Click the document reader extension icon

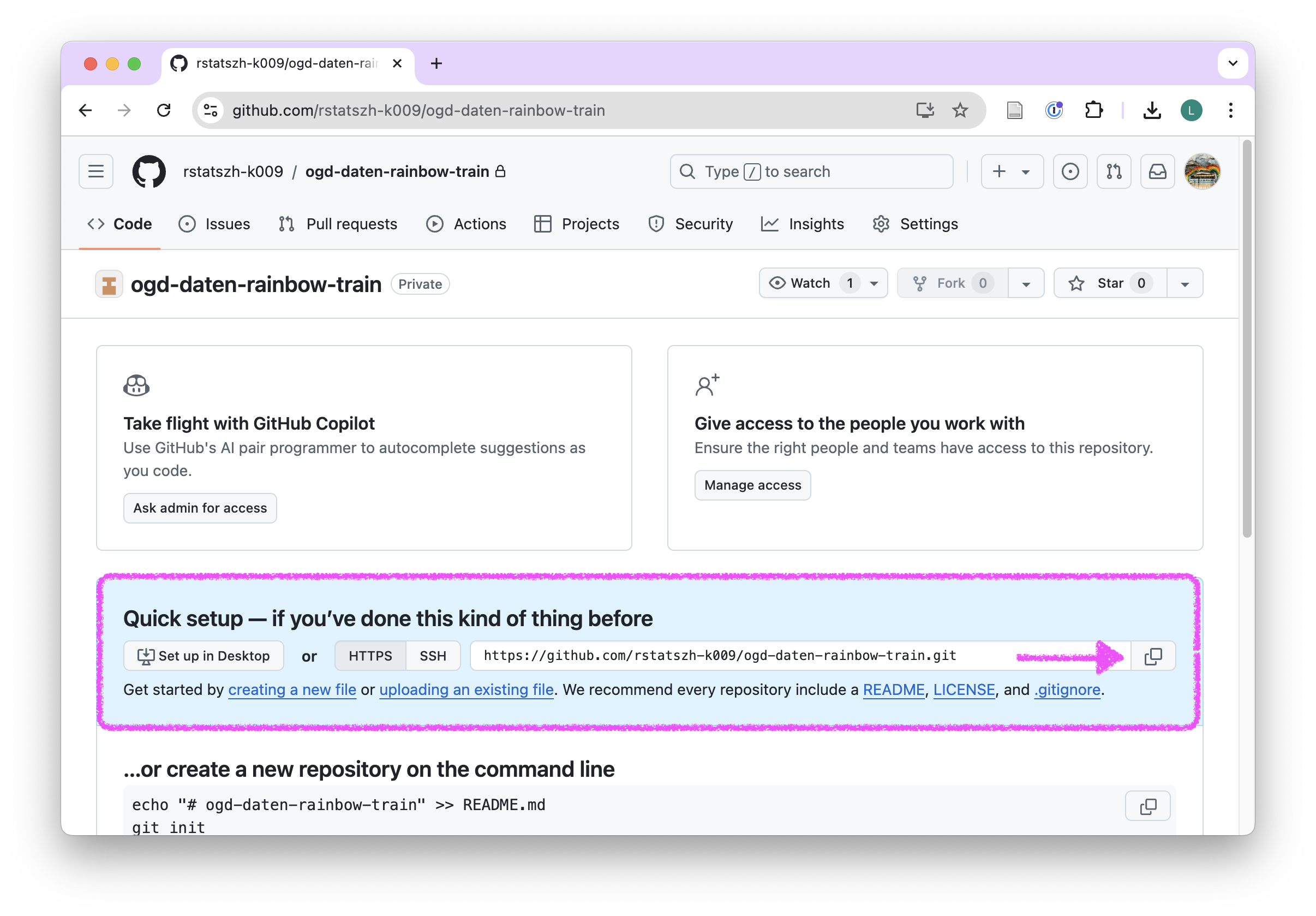coord(1014,110)
